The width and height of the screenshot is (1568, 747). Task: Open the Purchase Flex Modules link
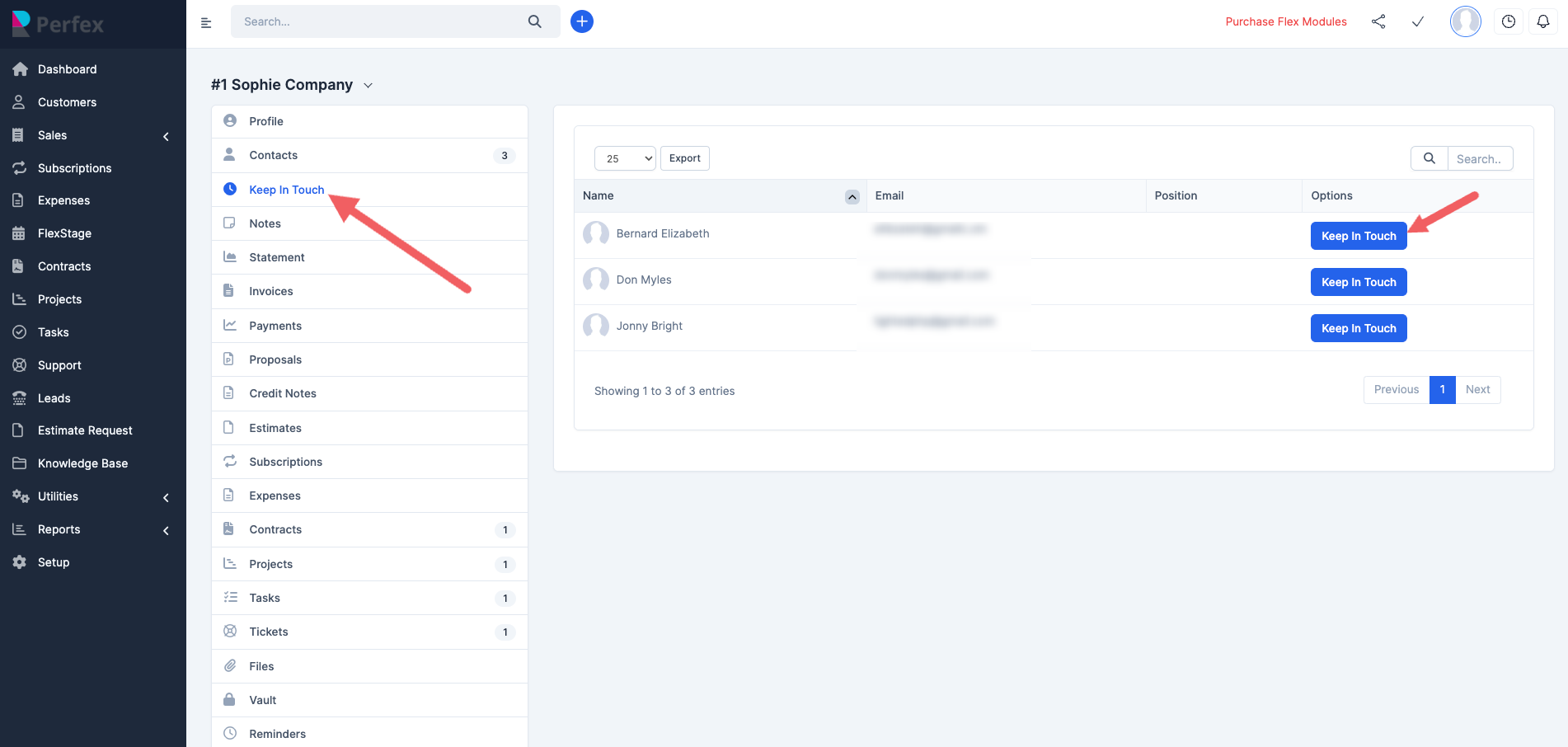pos(1286,21)
